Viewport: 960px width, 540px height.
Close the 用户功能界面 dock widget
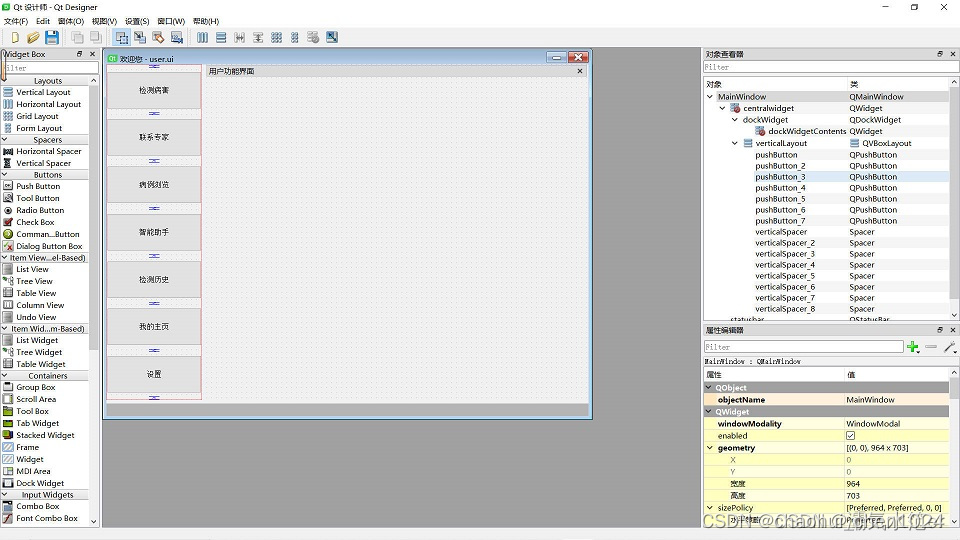(580, 71)
